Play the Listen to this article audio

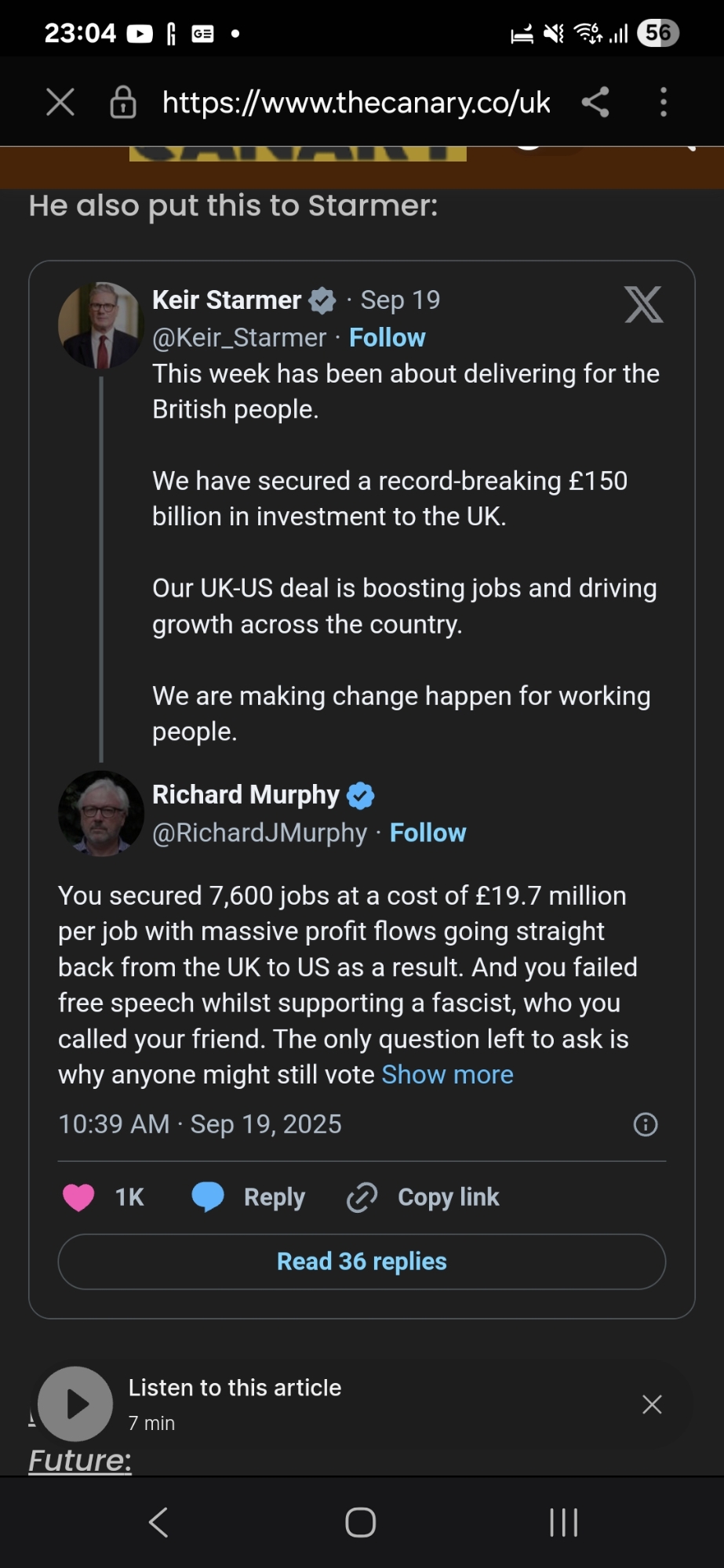click(76, 1403)
